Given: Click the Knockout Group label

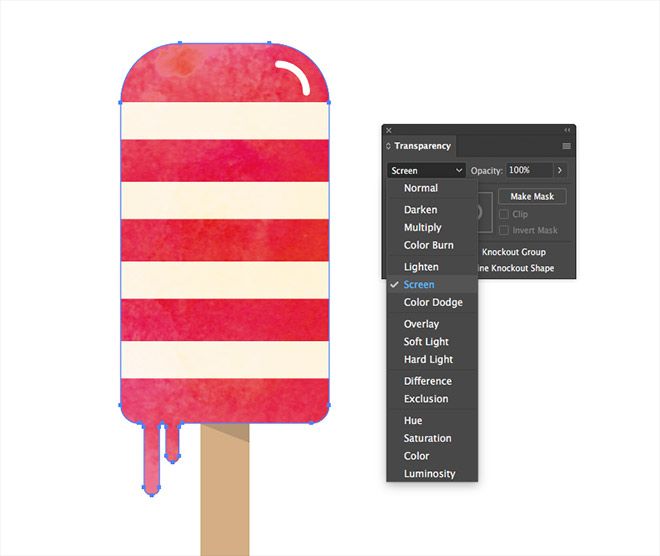Looking at the screenshot, I should [514, 252].
